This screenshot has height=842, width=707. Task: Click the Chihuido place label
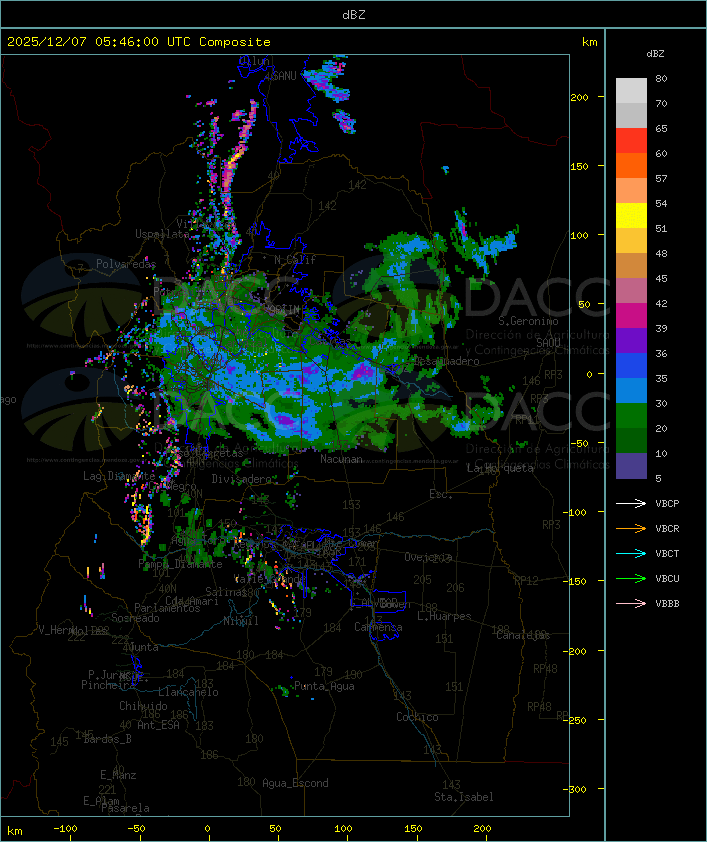143,706
